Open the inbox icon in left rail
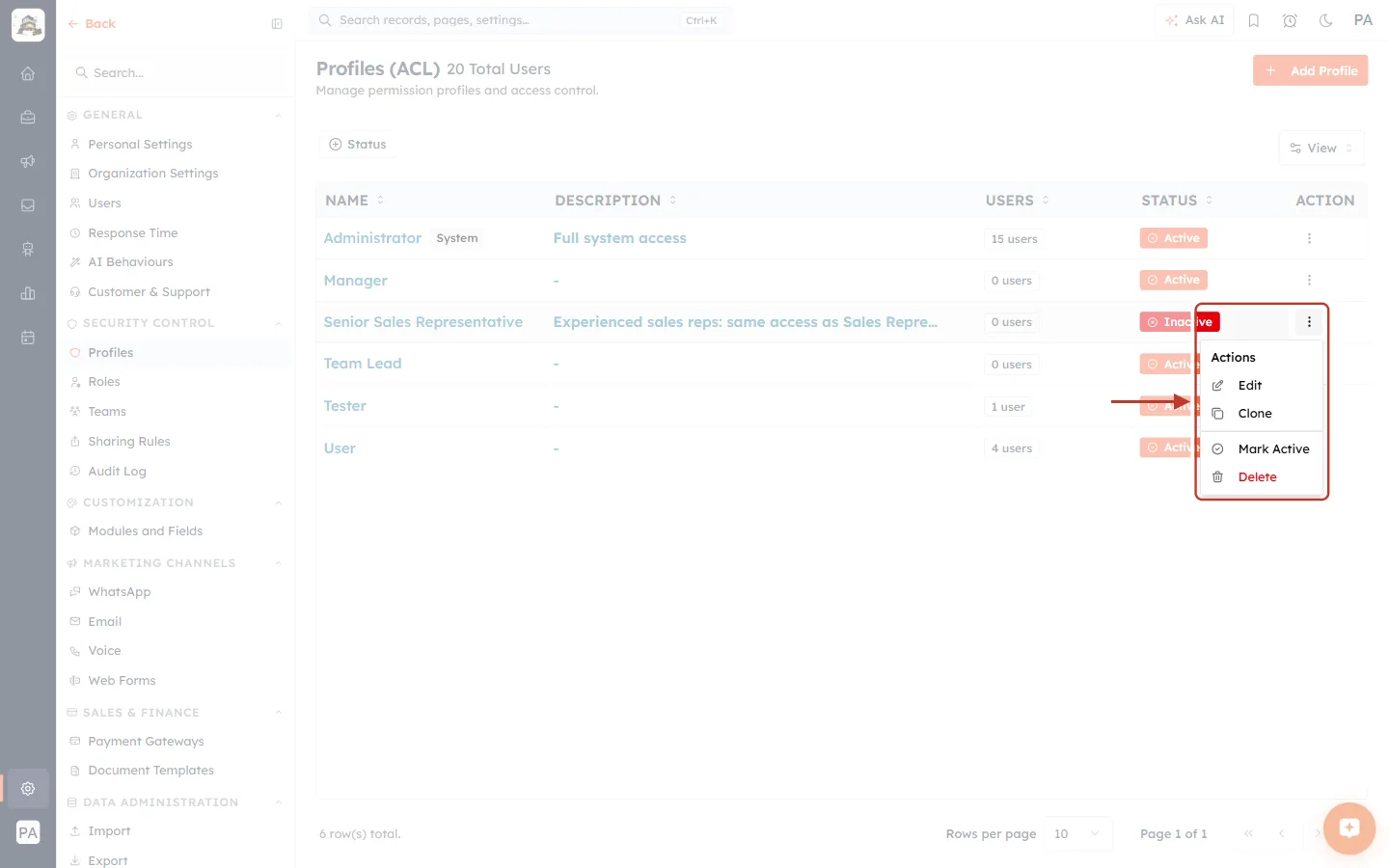The image size is (1389, 868). 28,205
